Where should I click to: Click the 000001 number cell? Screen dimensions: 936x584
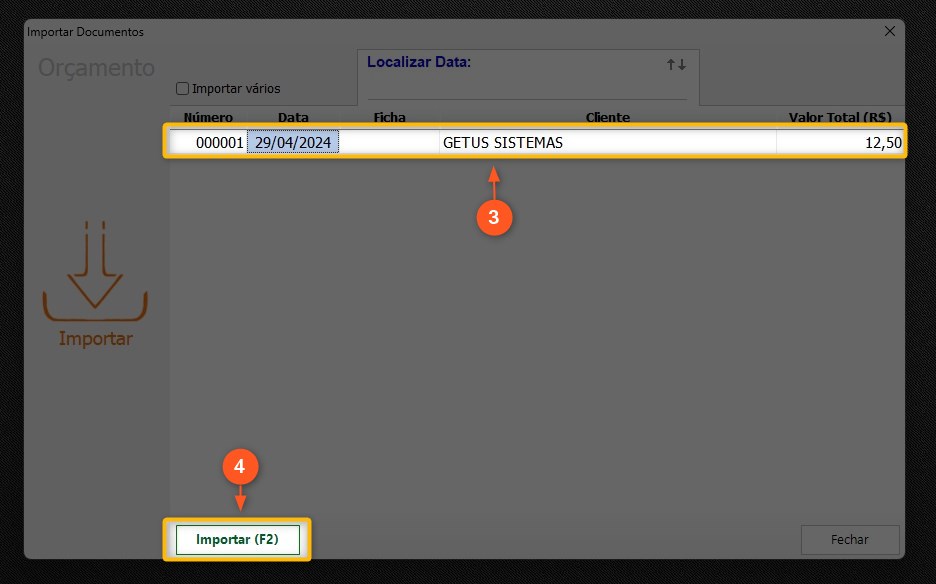pos(208,143)
